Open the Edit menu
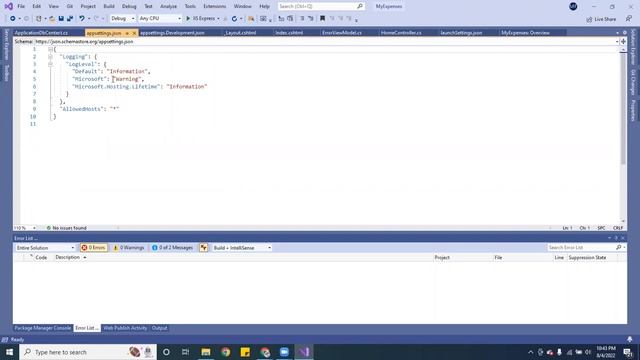 click(37, 7)
